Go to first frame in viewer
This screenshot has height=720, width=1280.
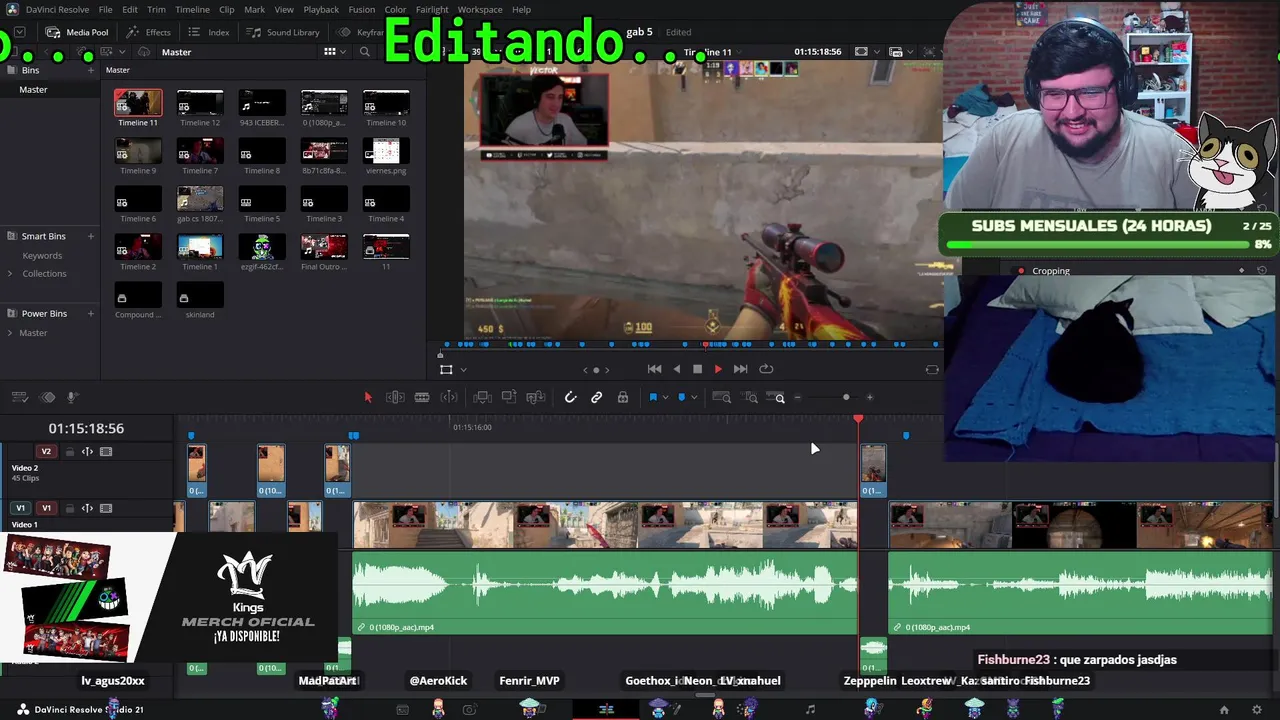[x=654, y=369]
